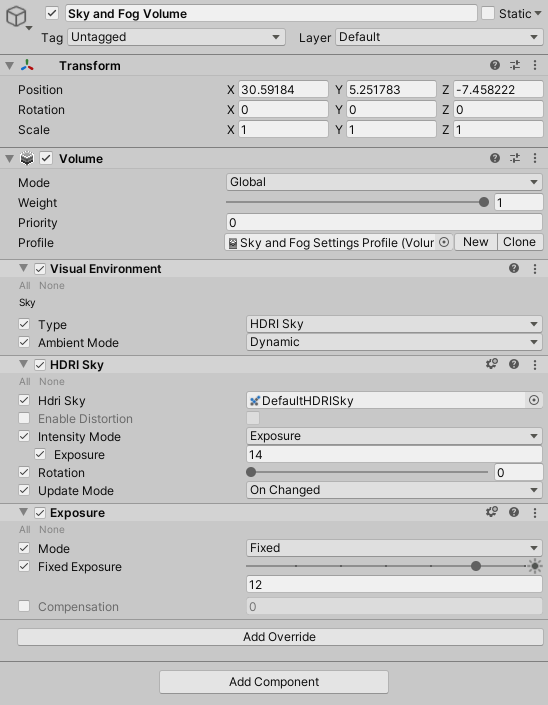This screenshot has height=705, width=548.
Task: Enable the Compensation override checkbox
Action: [x=24, y=606]
